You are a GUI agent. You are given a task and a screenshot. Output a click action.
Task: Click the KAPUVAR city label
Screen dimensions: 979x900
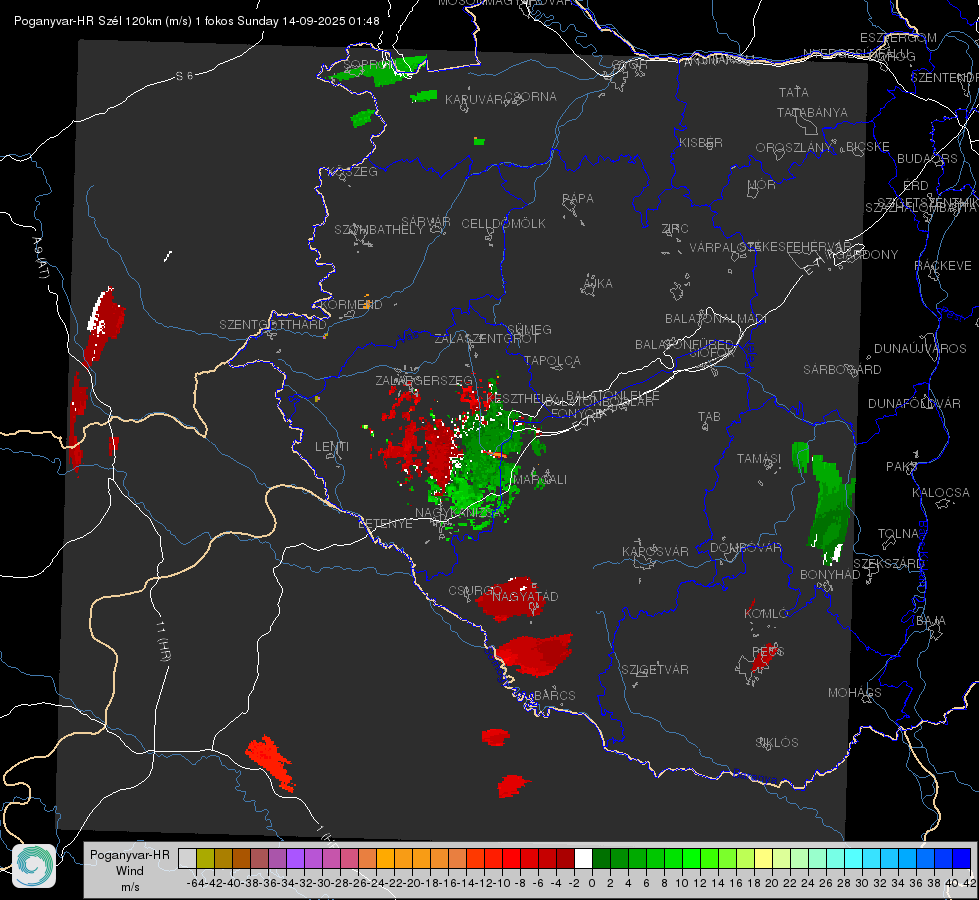(x=475, y=99)
